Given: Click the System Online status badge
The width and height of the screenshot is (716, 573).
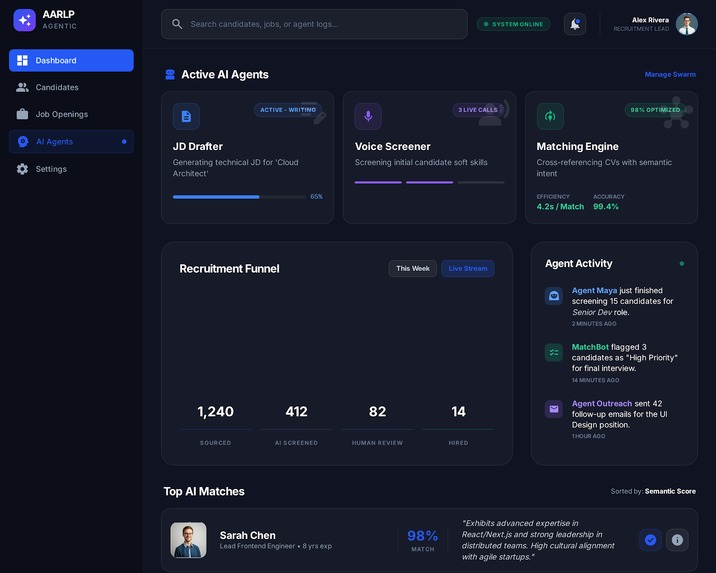Looking at the screenshot, I should point(513,24).
